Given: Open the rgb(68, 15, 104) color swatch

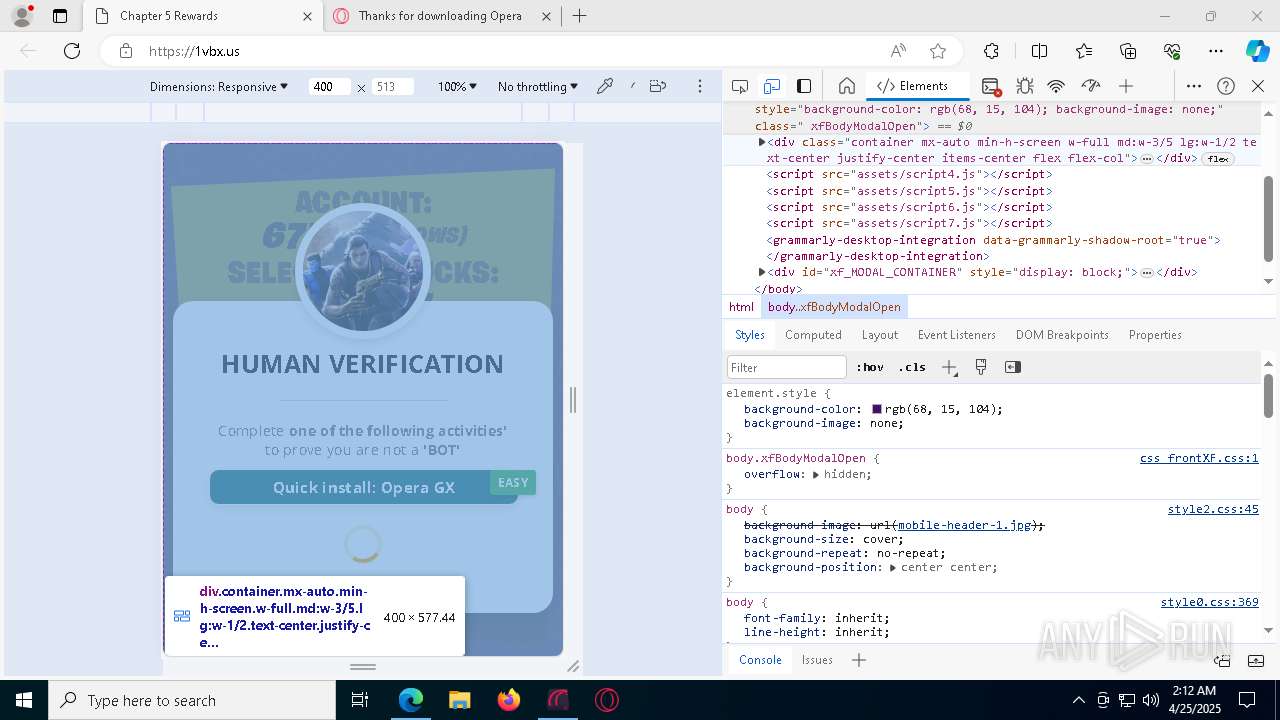Looking at the screenshot, I should click(x=877, y=409).
